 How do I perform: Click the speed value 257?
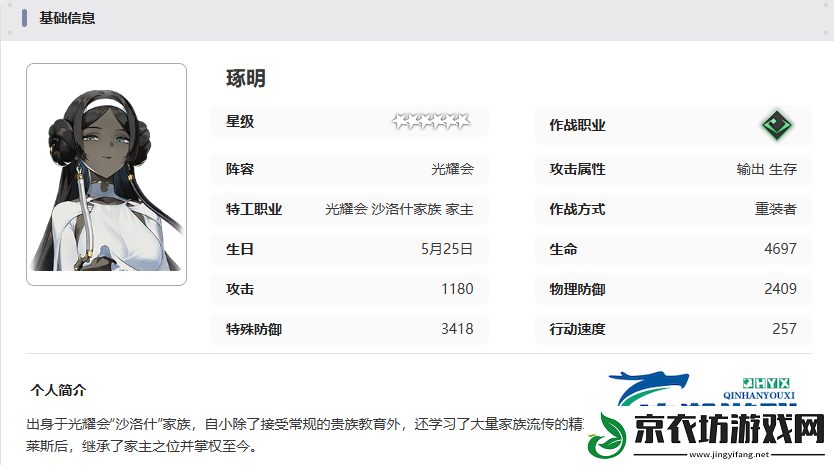coord(785,329)
